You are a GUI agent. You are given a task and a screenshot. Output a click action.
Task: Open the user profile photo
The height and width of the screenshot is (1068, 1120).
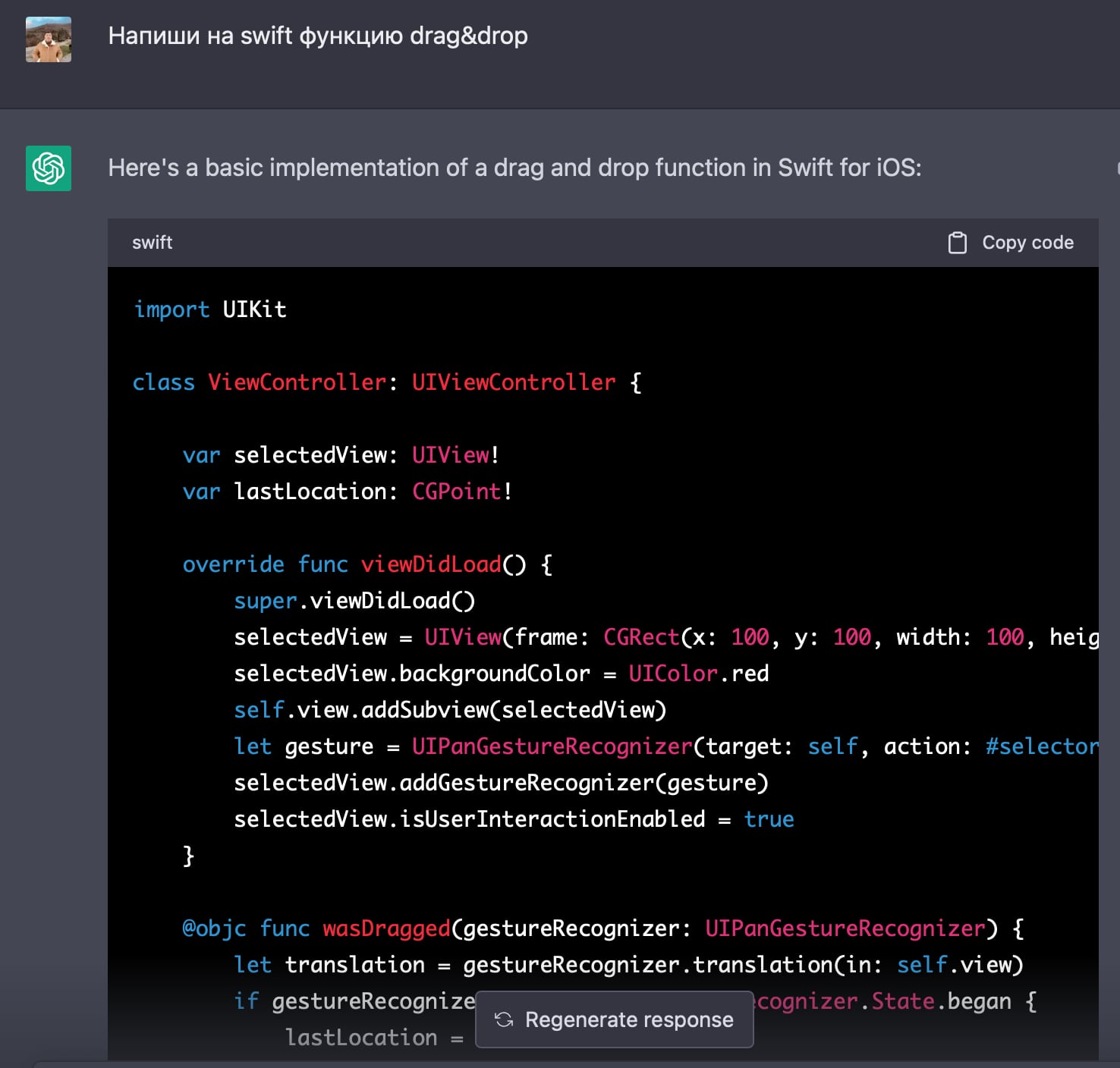click(49, 39)
